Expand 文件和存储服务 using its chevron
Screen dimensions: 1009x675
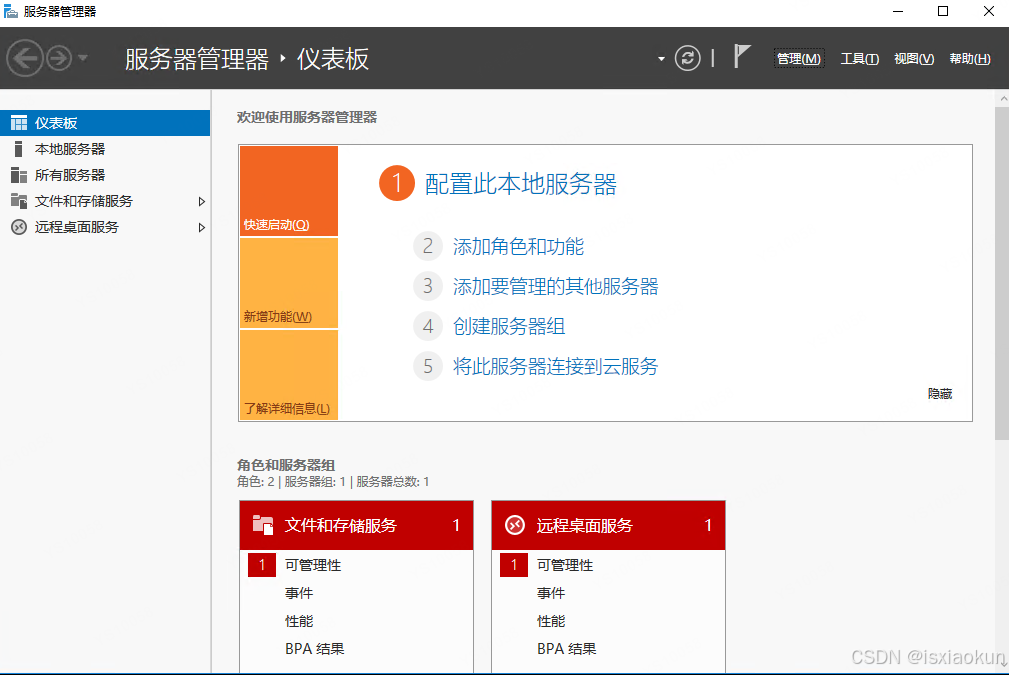203,200
